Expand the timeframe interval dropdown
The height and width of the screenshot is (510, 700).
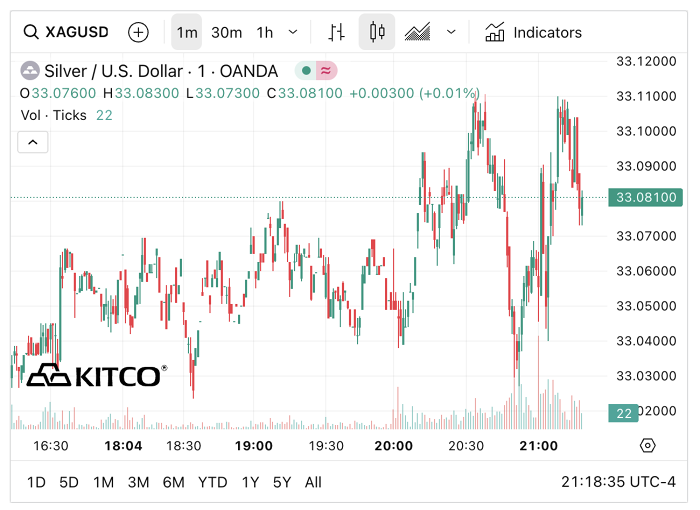coord(293,32)
